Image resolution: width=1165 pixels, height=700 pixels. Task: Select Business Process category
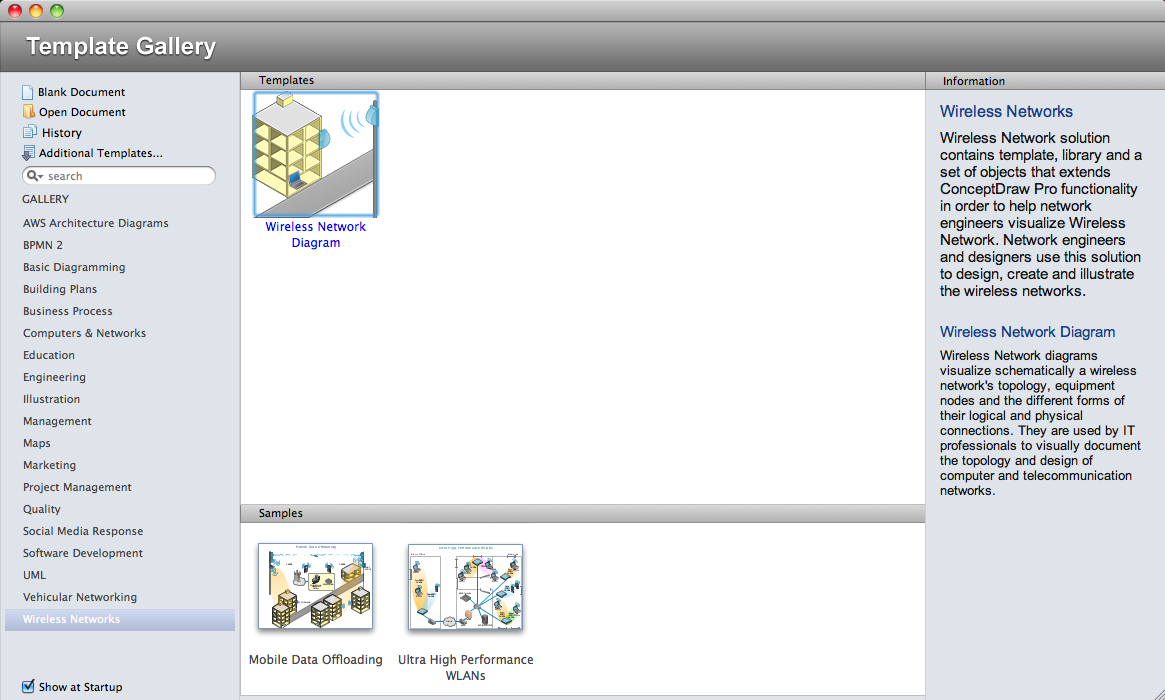coord(68,311)
